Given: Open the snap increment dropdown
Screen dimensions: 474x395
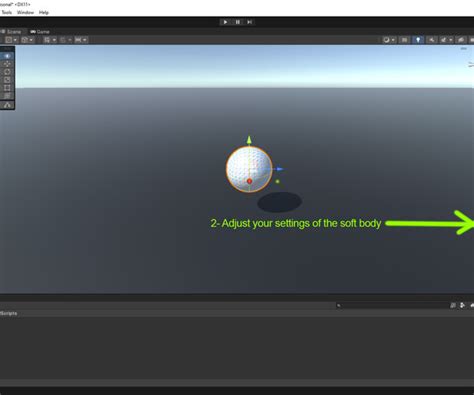Looking at the screenshot, I should (81, 40).
